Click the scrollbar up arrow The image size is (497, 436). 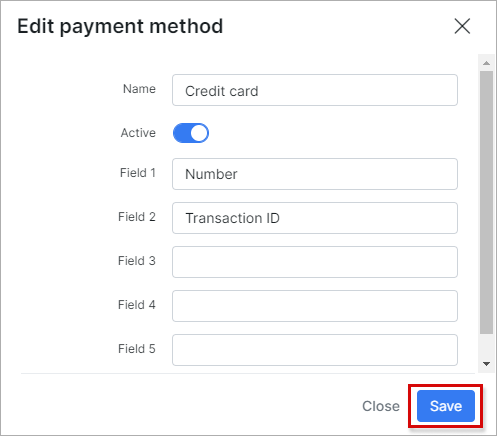coord(486,63)
